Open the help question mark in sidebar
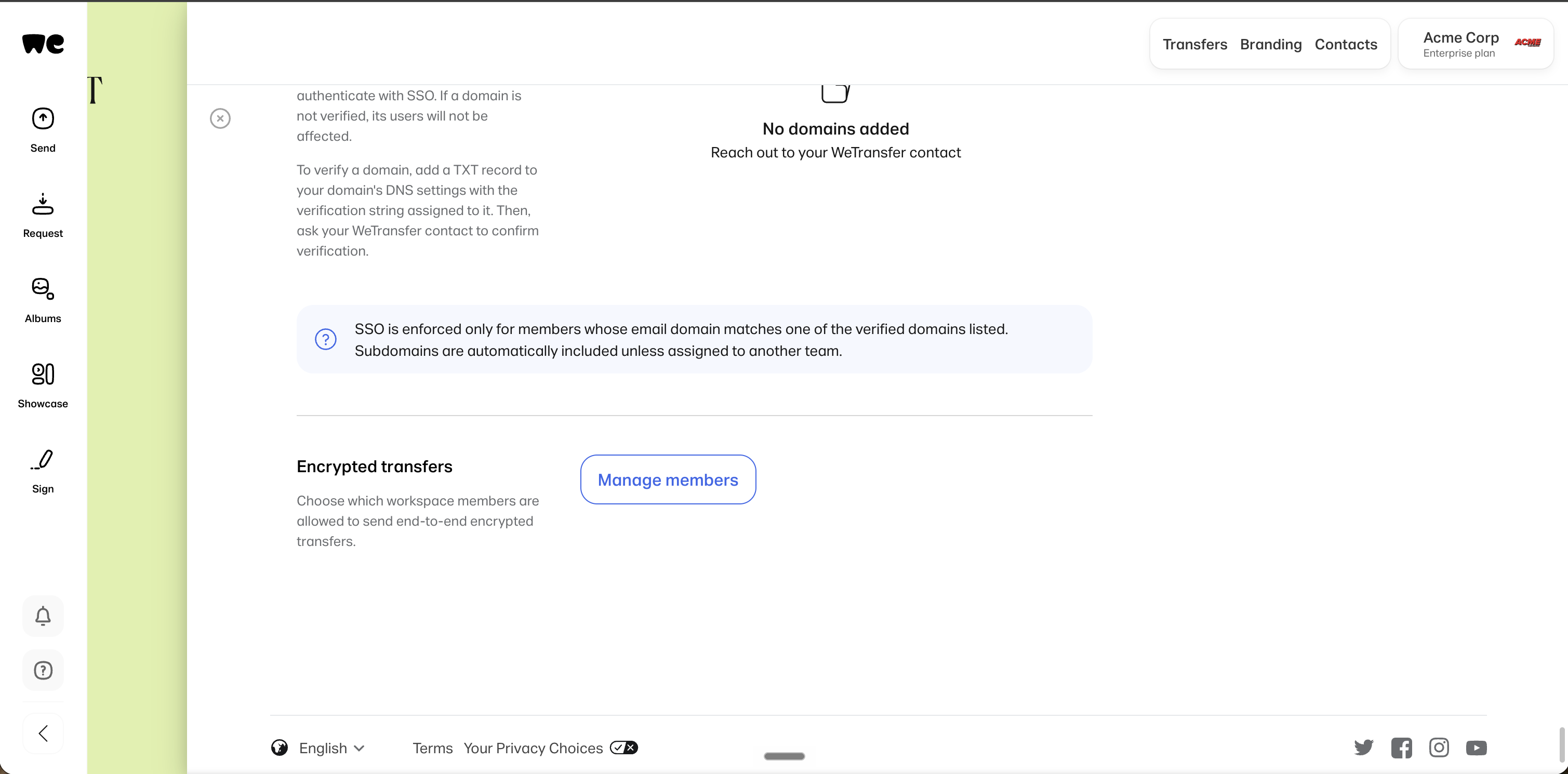The height and width of the screenshot is (774, 1568). point(43,670)
